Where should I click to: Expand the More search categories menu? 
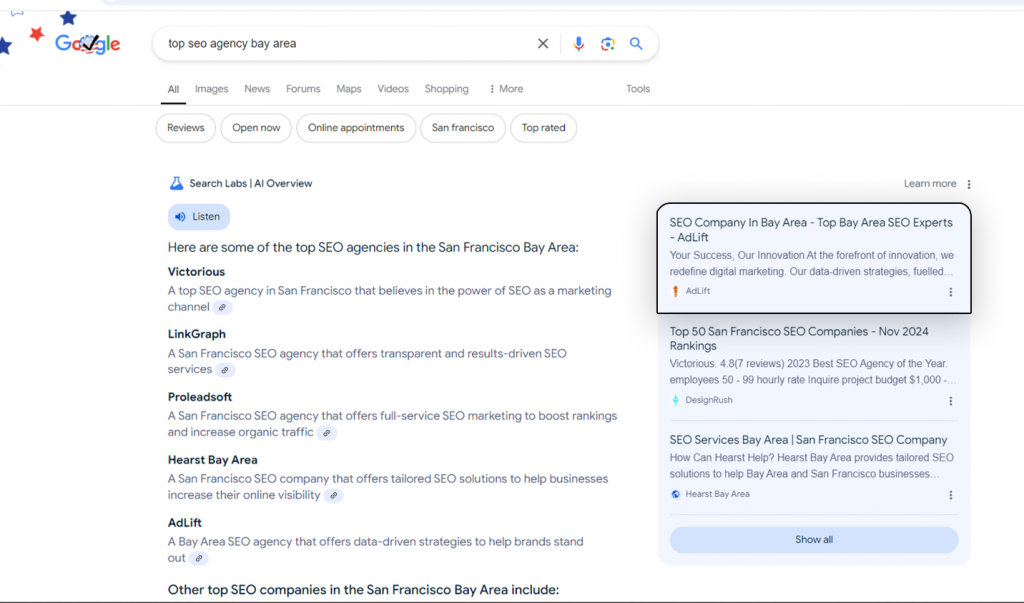504,89
